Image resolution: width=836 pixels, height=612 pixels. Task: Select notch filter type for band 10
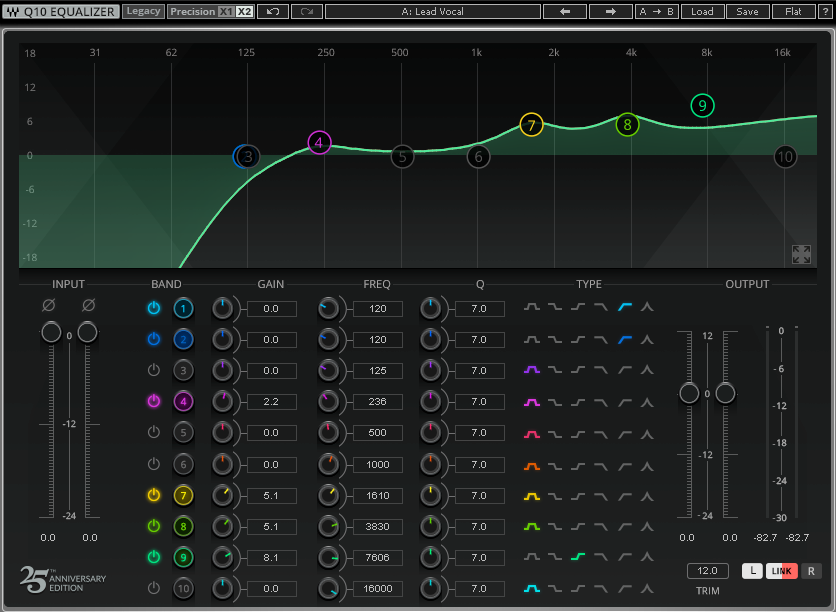(647, 589)
